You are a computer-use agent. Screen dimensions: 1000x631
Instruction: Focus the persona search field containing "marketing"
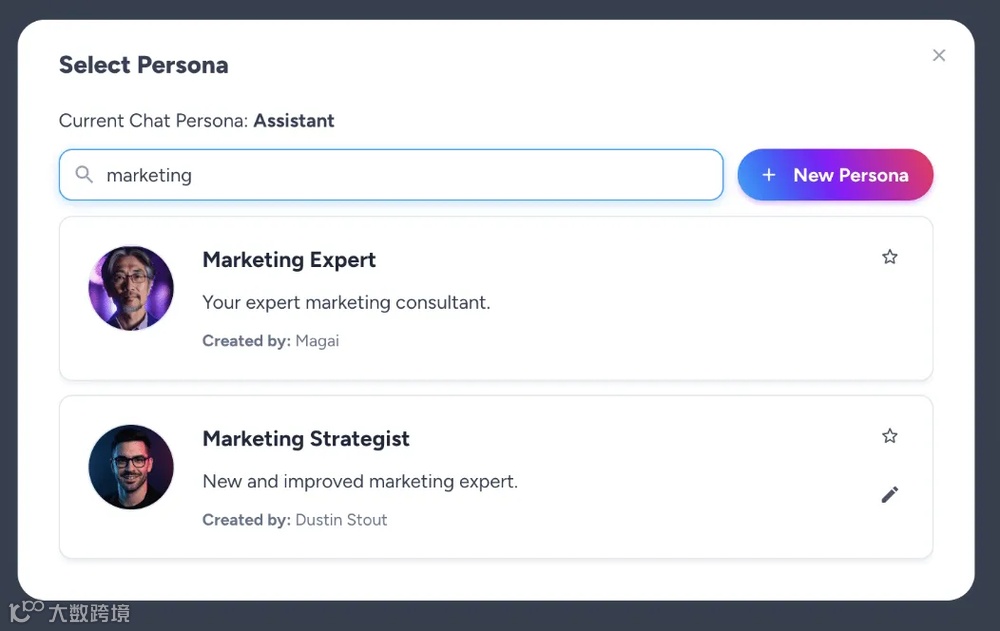[400, 175]
